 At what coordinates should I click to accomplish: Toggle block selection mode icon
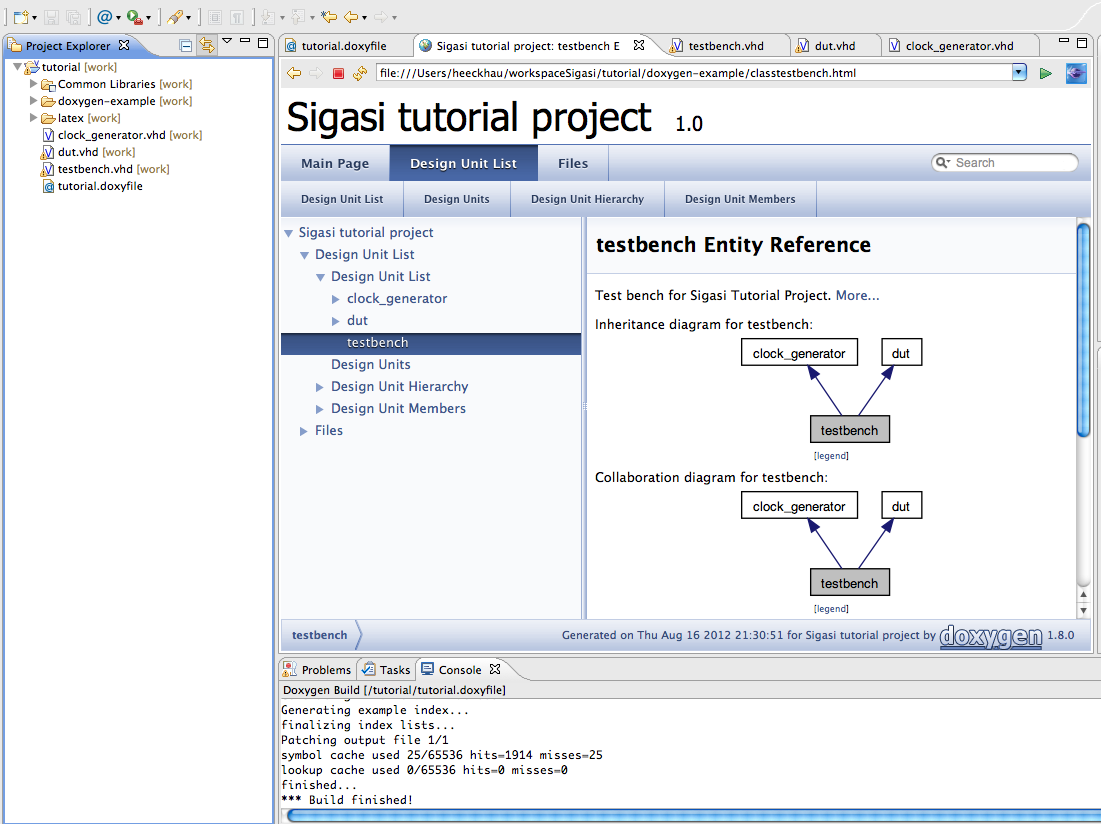(215, 17)
